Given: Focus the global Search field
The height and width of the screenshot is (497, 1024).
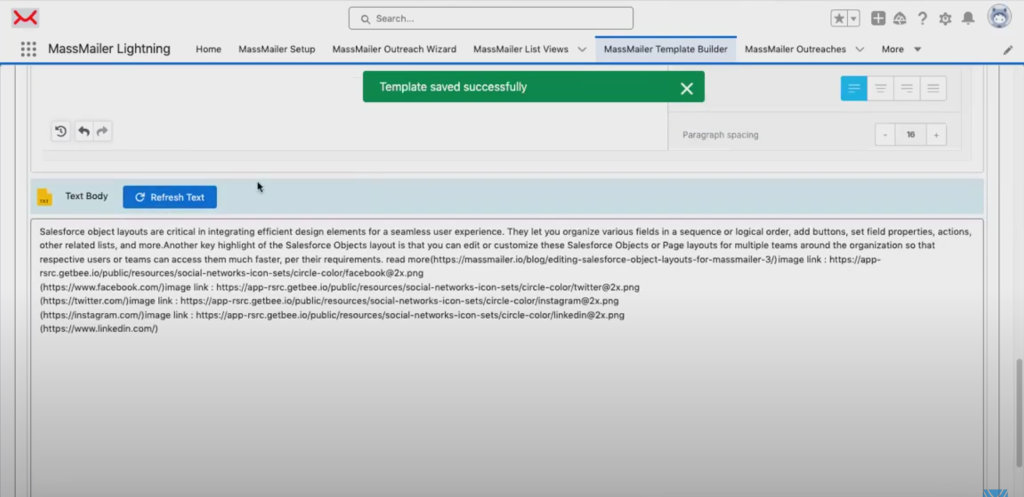Looking at the screenshot, I should [x=491, y=18].
